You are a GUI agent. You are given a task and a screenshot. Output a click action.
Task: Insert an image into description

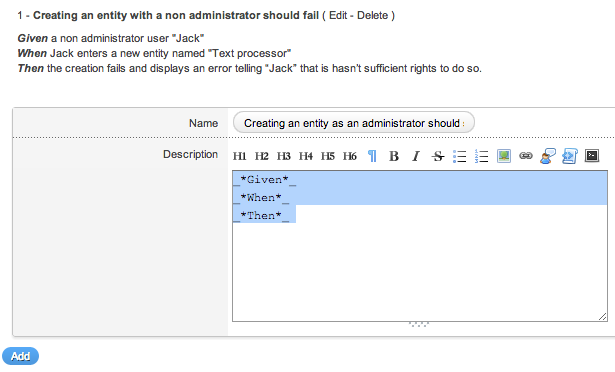(x=504, y=156)
